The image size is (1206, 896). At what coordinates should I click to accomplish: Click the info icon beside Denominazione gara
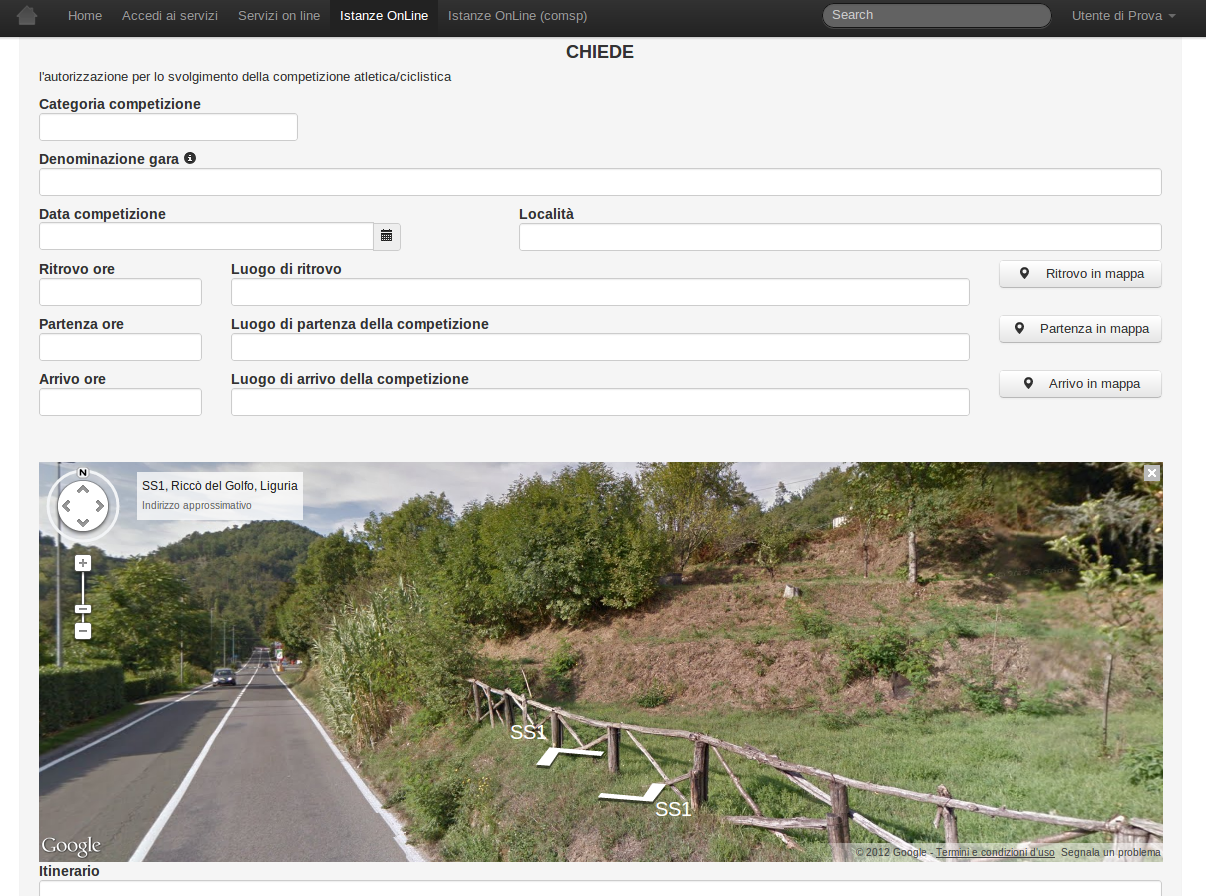pos(190,158)
